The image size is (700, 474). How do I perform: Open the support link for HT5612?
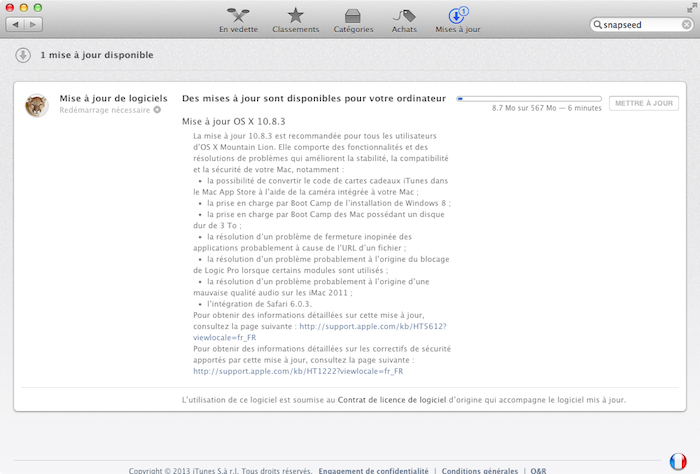coord(372,327)
